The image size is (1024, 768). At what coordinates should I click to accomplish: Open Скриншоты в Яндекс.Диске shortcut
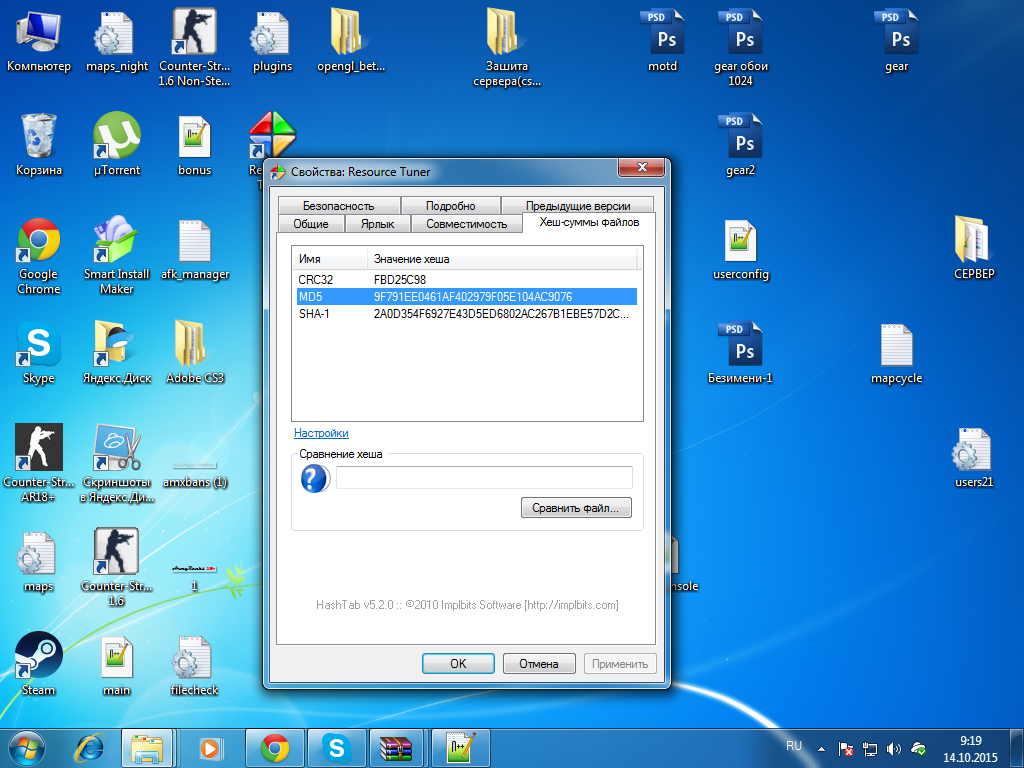pos(117,463)
